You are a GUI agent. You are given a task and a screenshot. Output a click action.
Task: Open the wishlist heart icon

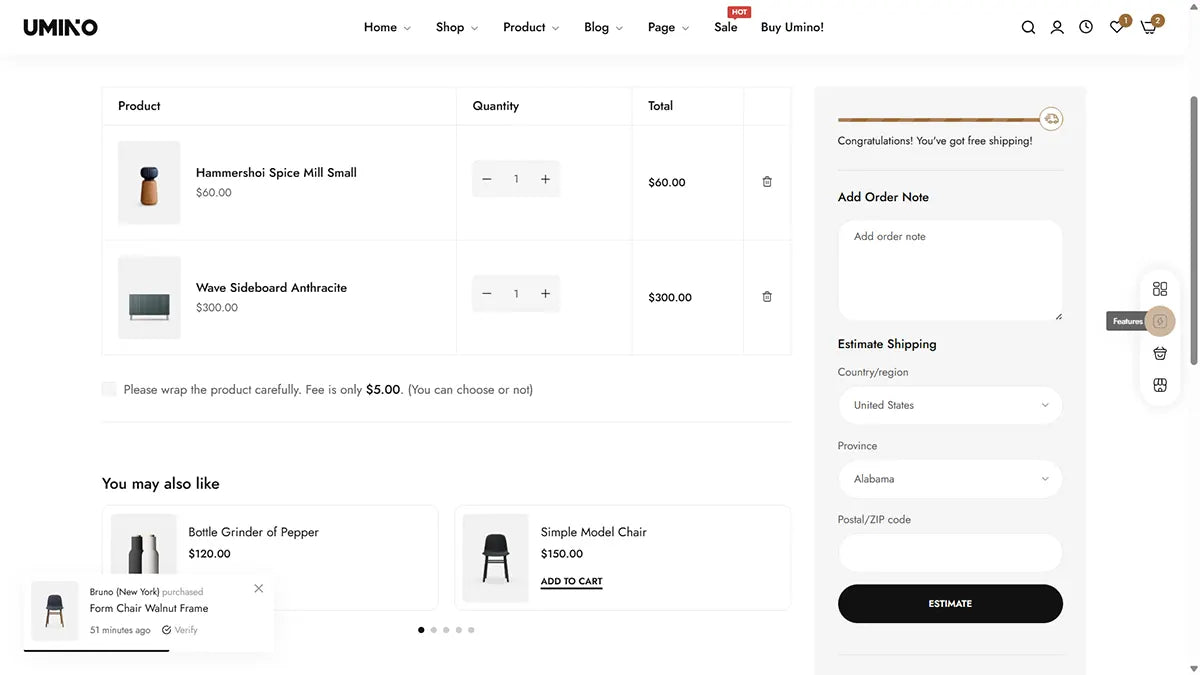pos(1116,28)
